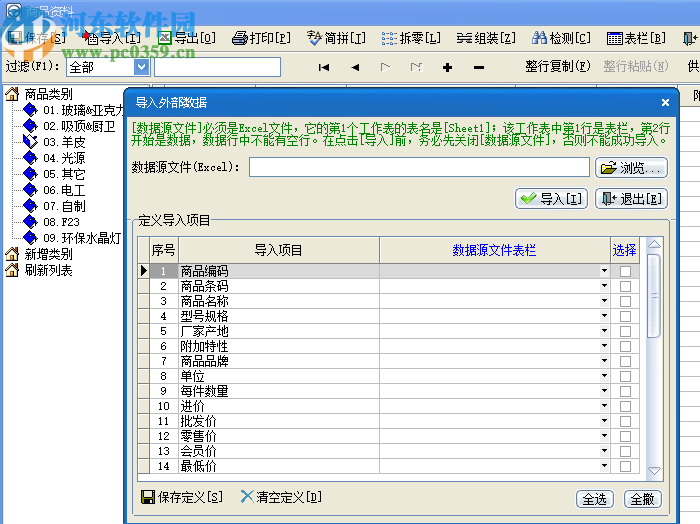Image resolution: width=700 pixels, height=524 pixels.
Task: Open source column dropdown for 单位
Action: (604, 376)
